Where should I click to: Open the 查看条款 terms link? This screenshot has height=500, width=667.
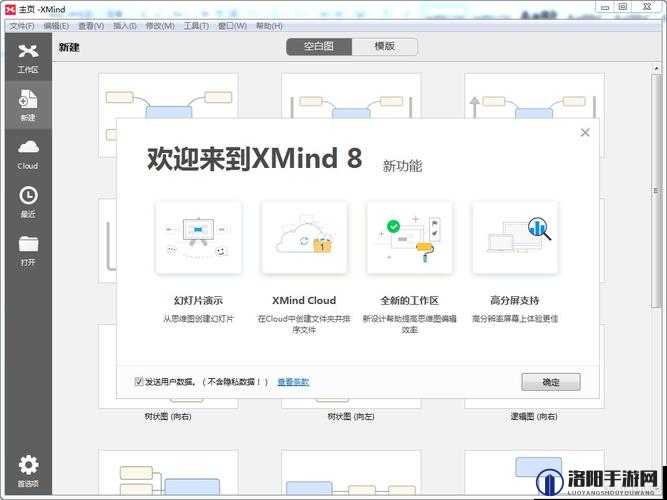point(293,382)
